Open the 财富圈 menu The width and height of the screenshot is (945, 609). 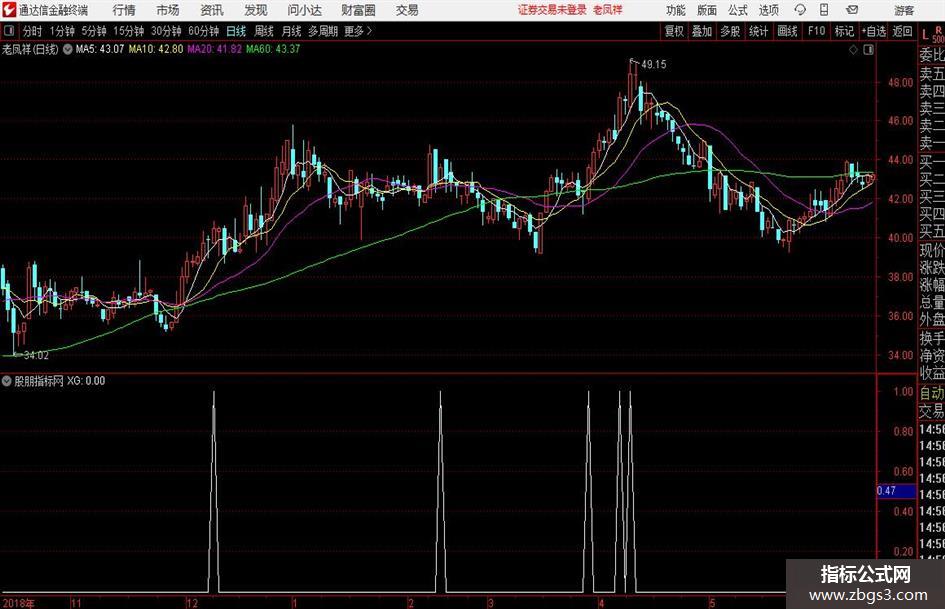click(358, 10)
